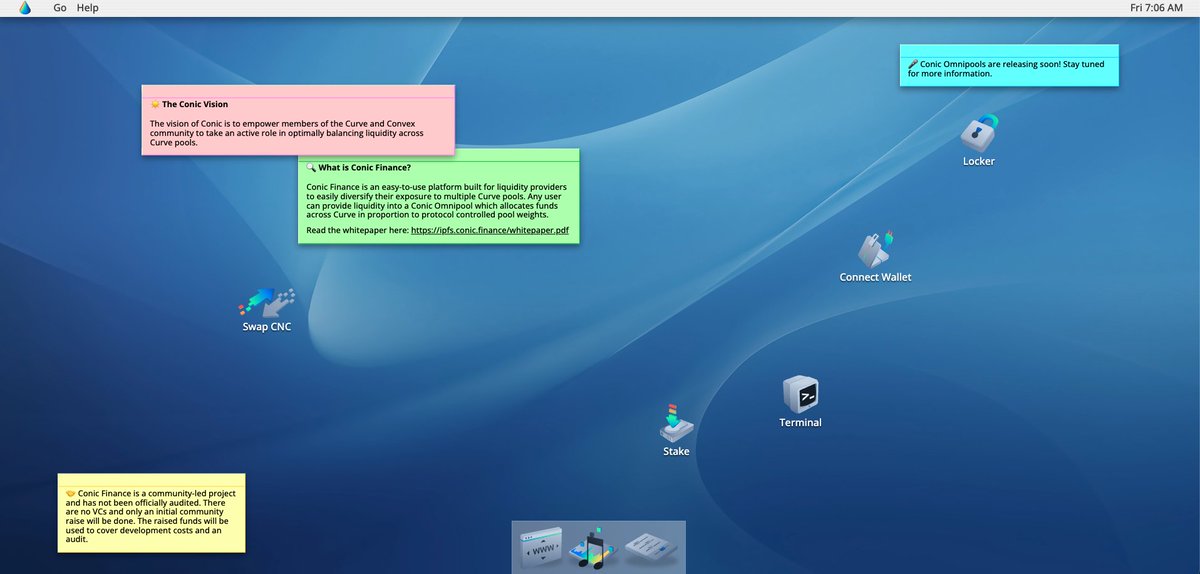Image resolution: width=1200 pixels, height=574 pixels.
Task: Open the Terminal desktop icon
Action: pyautogui.click(x=801, y=394)
